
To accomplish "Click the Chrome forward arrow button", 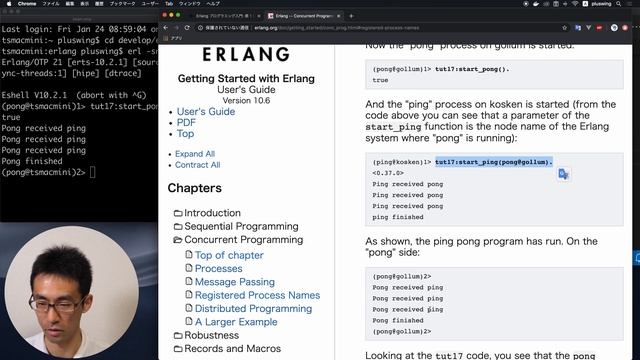I will coord(176,28).
